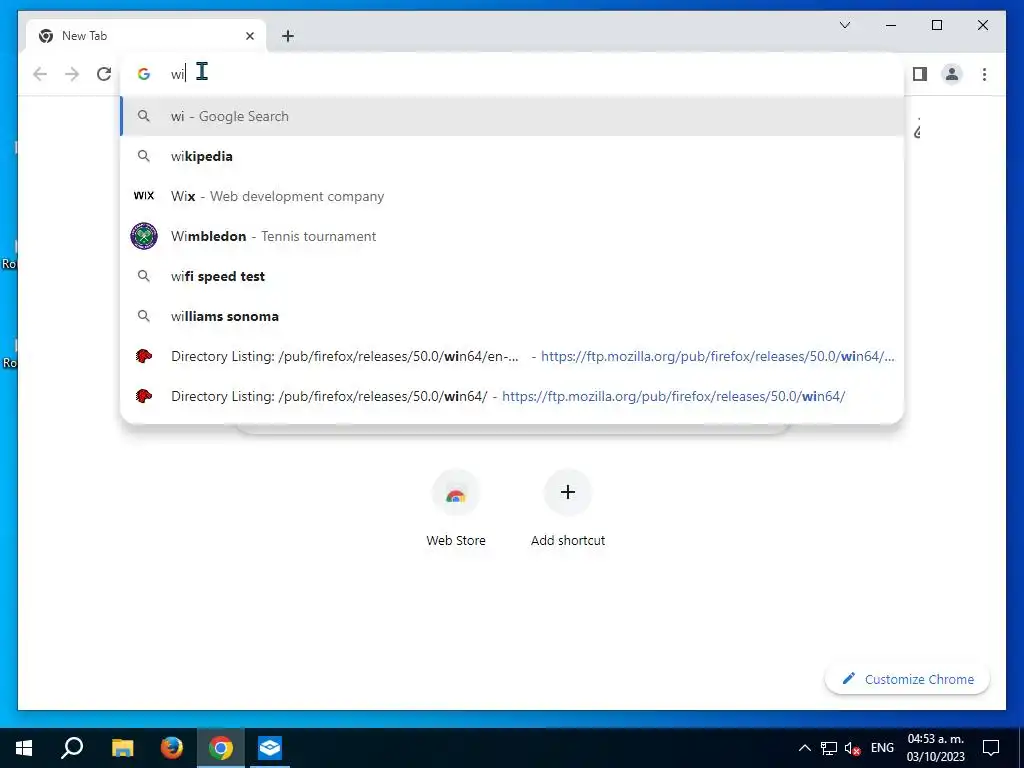The height and width of the screenshot is (768, 1024).
Task: Open Directory Listing win64/en-... history entry
Action: click(512, 356)
